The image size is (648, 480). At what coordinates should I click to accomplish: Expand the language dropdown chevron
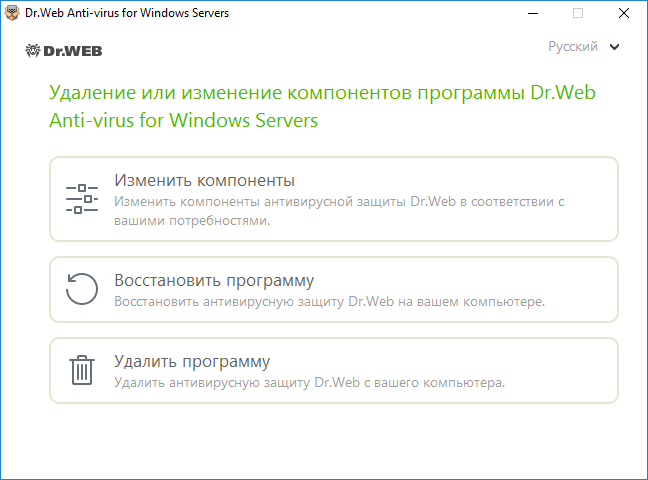[615, 47]
